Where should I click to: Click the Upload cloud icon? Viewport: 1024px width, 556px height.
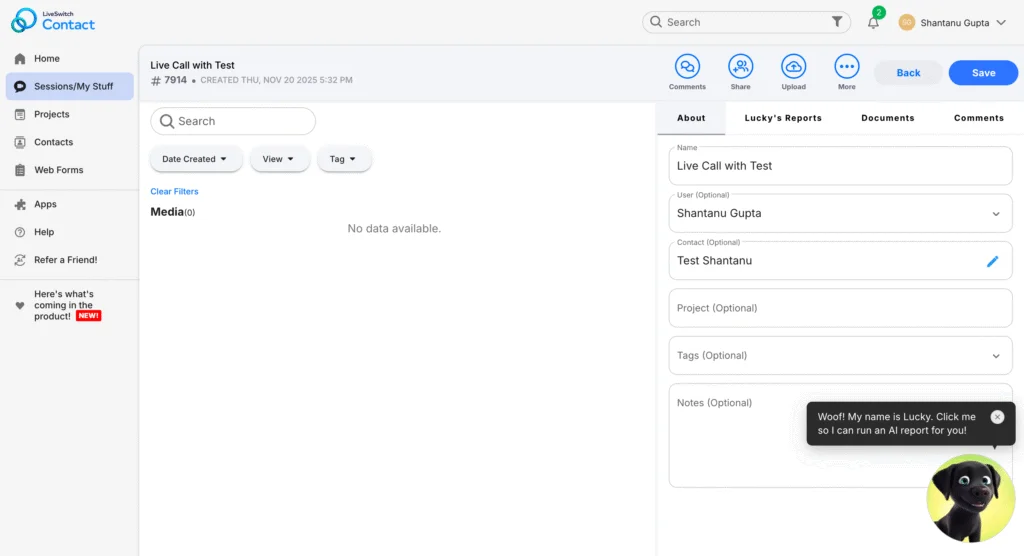pos(793,67)
